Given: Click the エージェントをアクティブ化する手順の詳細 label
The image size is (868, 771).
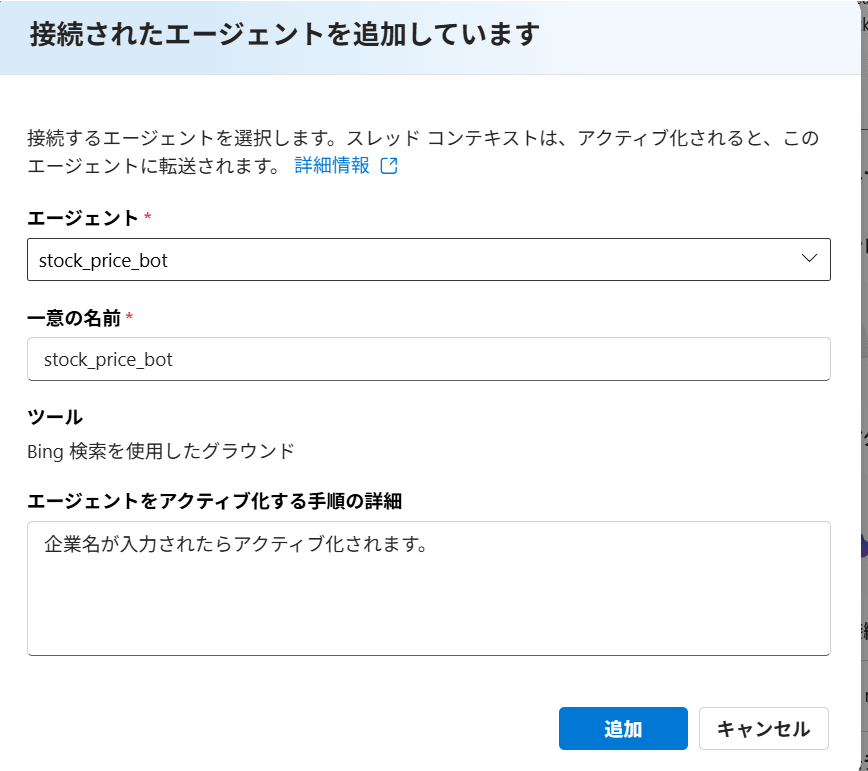Looking at the screenshot, I should pyautogui.click(x=214, y=501).
